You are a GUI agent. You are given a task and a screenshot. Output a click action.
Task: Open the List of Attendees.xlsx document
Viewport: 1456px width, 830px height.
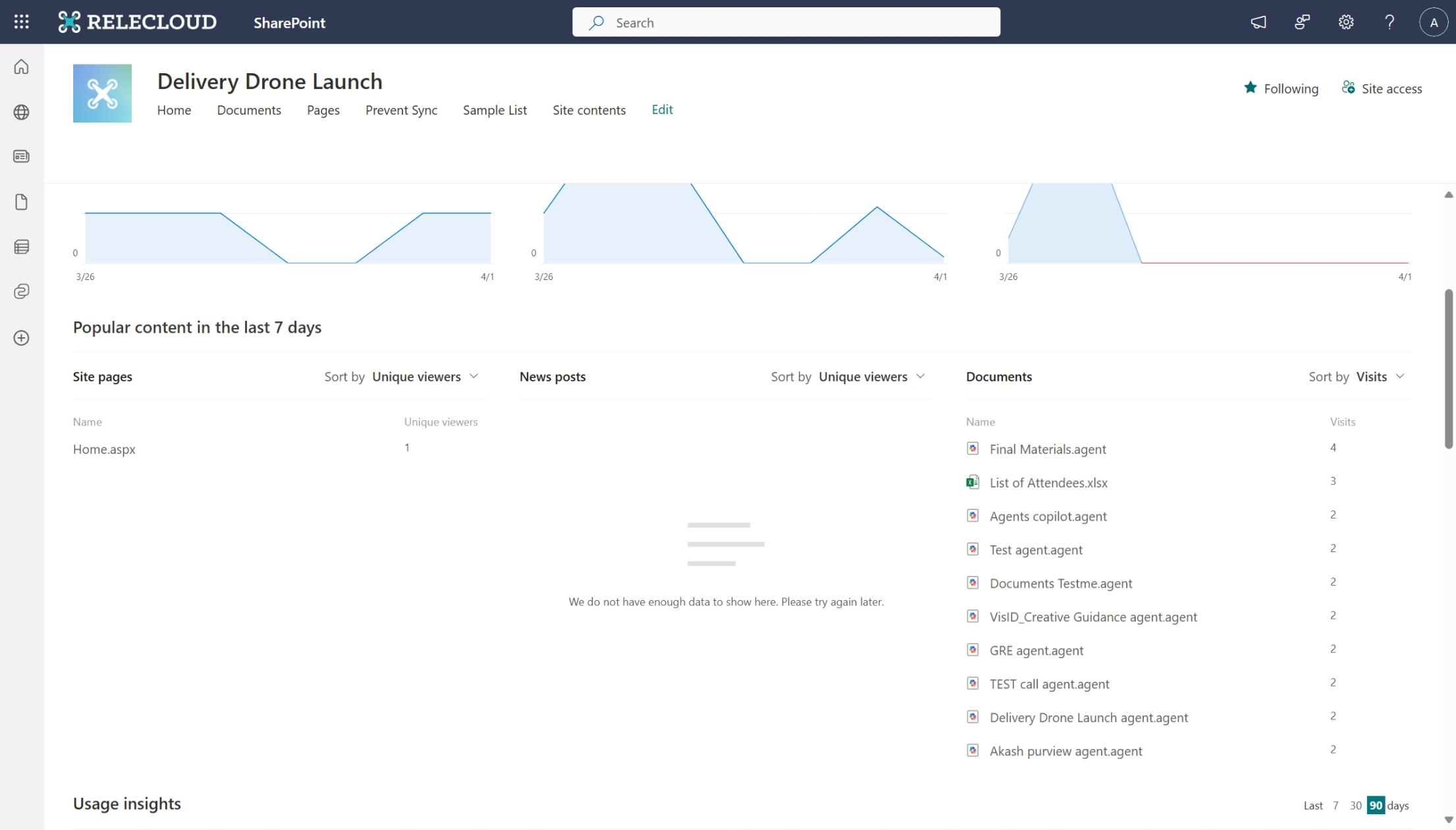tap(1048, 482)
